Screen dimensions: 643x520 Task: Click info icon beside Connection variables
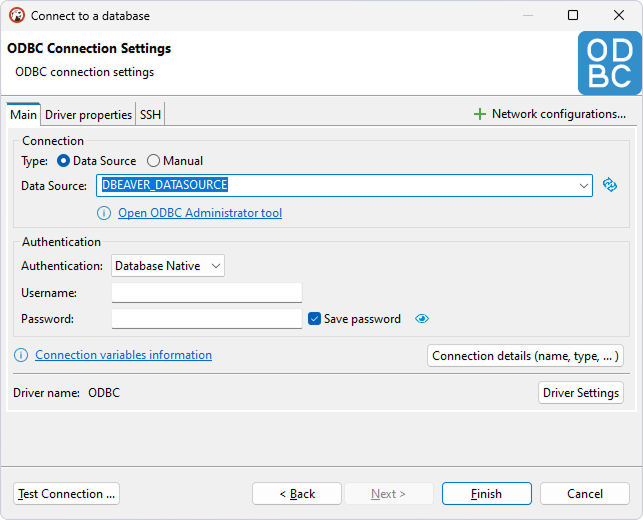click(x=21, y=355)
